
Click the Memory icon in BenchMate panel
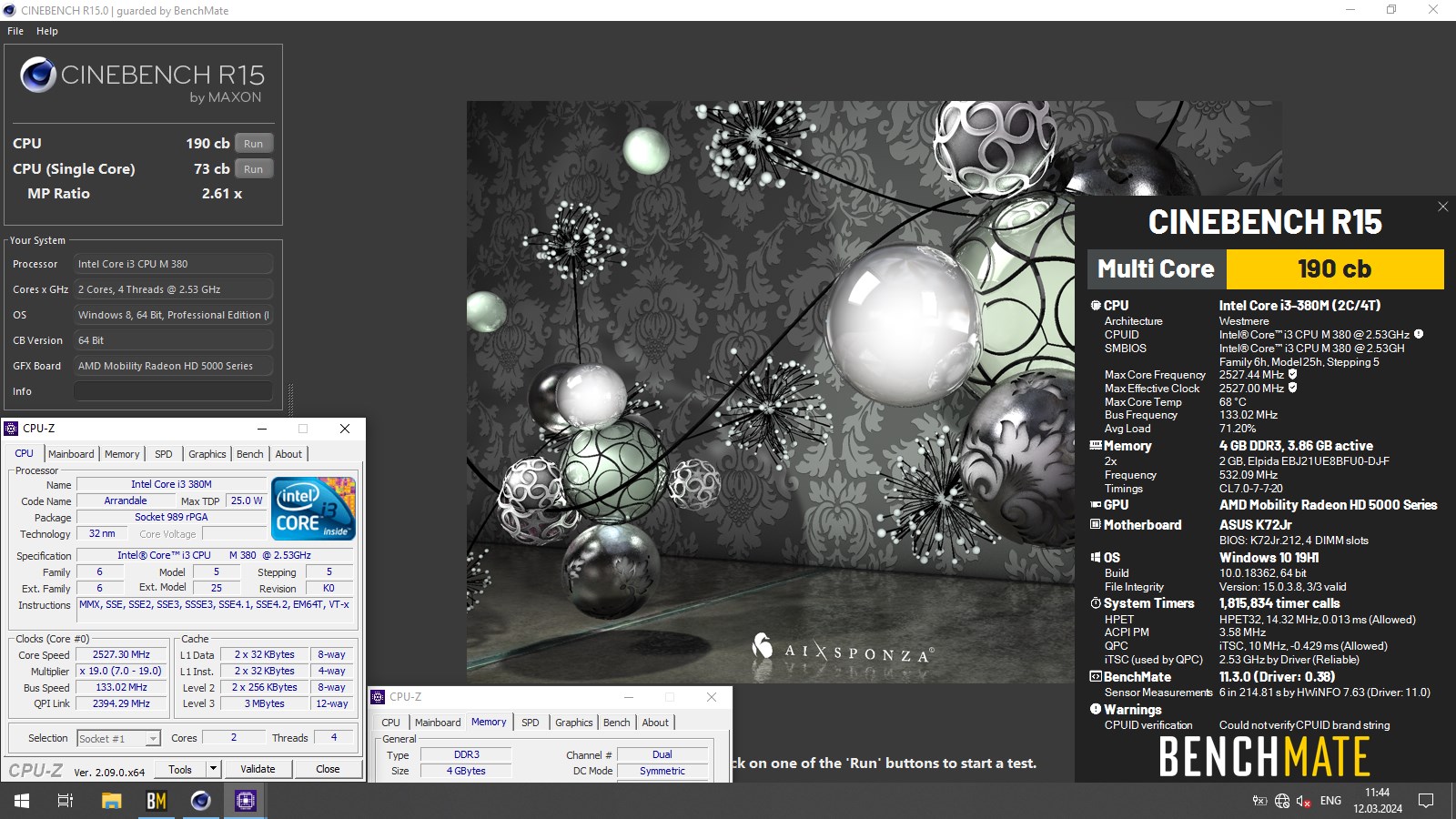pos(1096,446)
